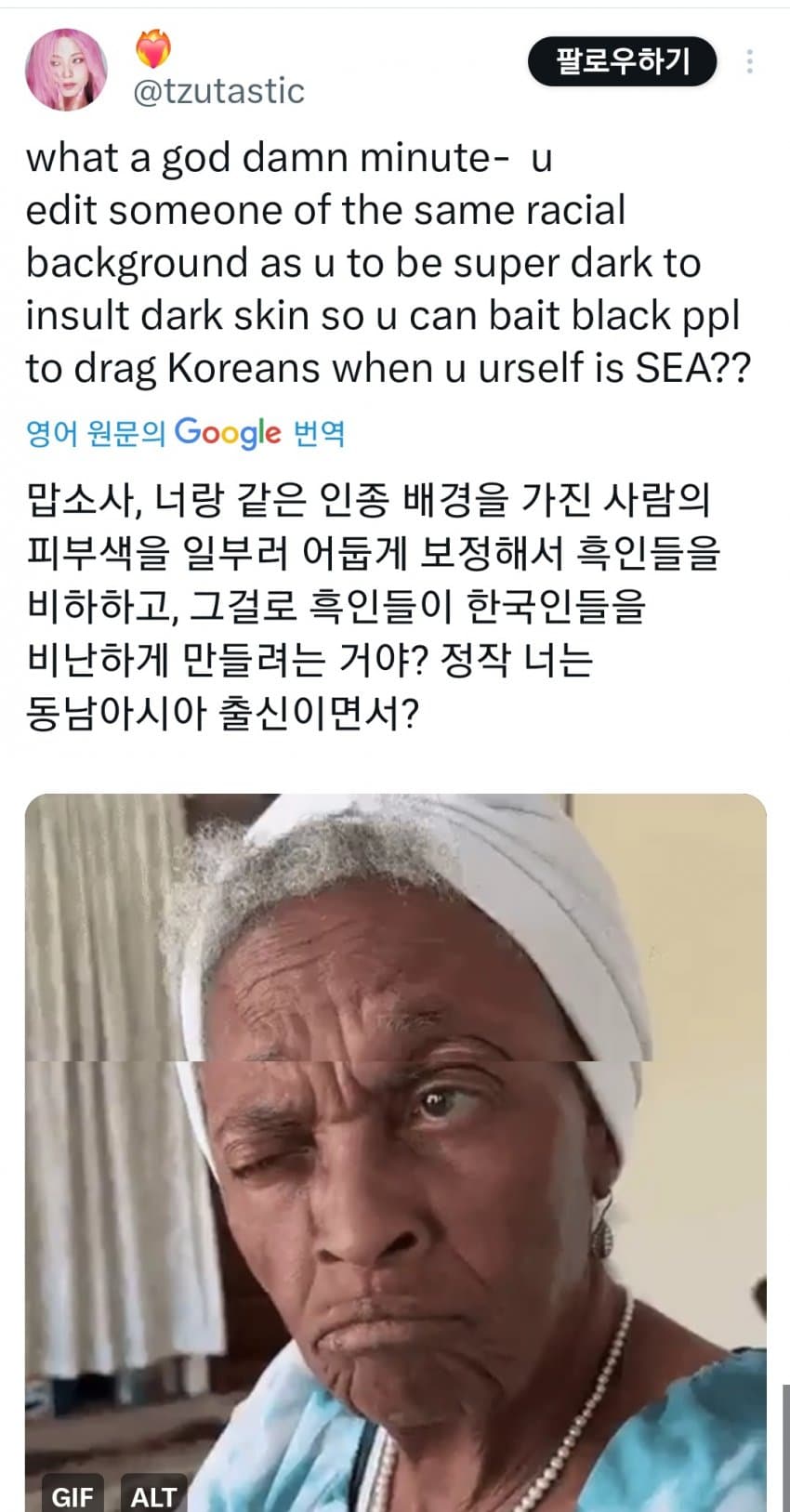Open the pink-haired profile avatar
This screenshot has width=790, height=1512.
click(67, 70)
